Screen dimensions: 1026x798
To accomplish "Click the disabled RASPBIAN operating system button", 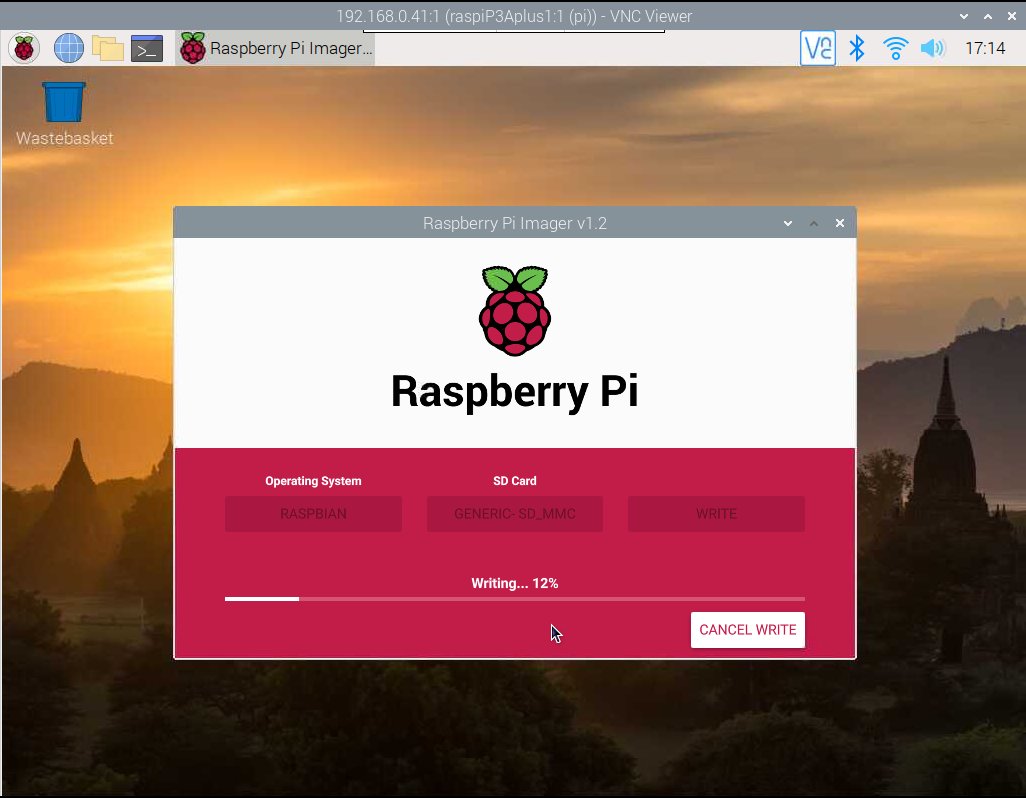I will [313, 513].
